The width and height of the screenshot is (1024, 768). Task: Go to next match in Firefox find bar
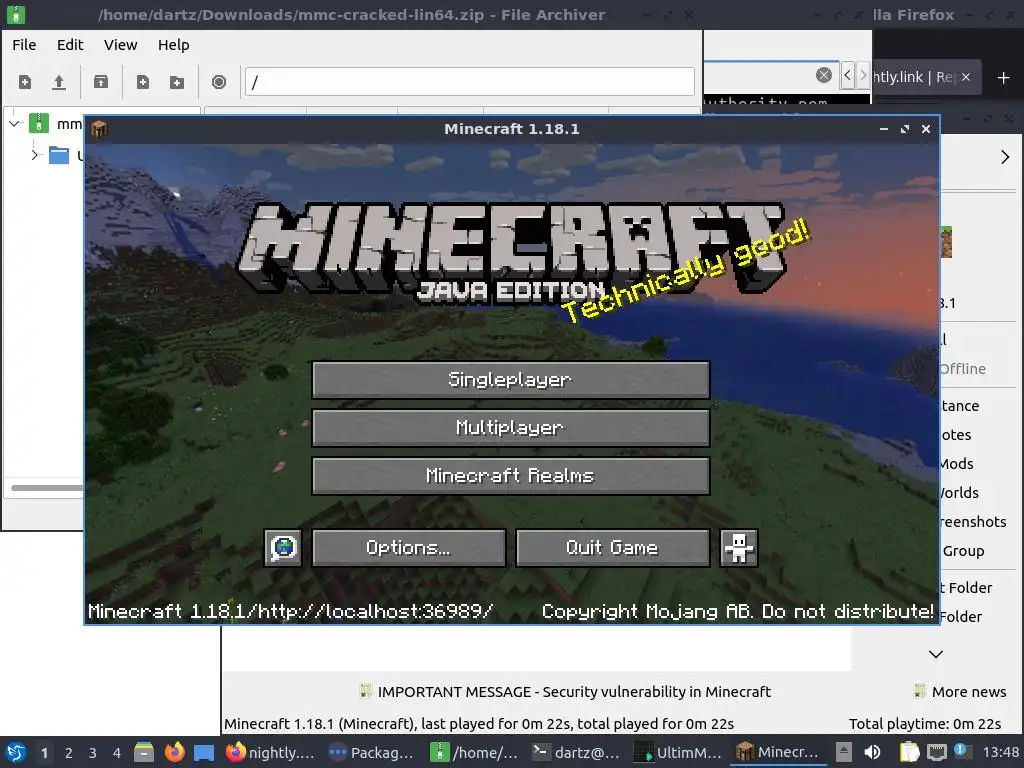(x=863, y=75)
